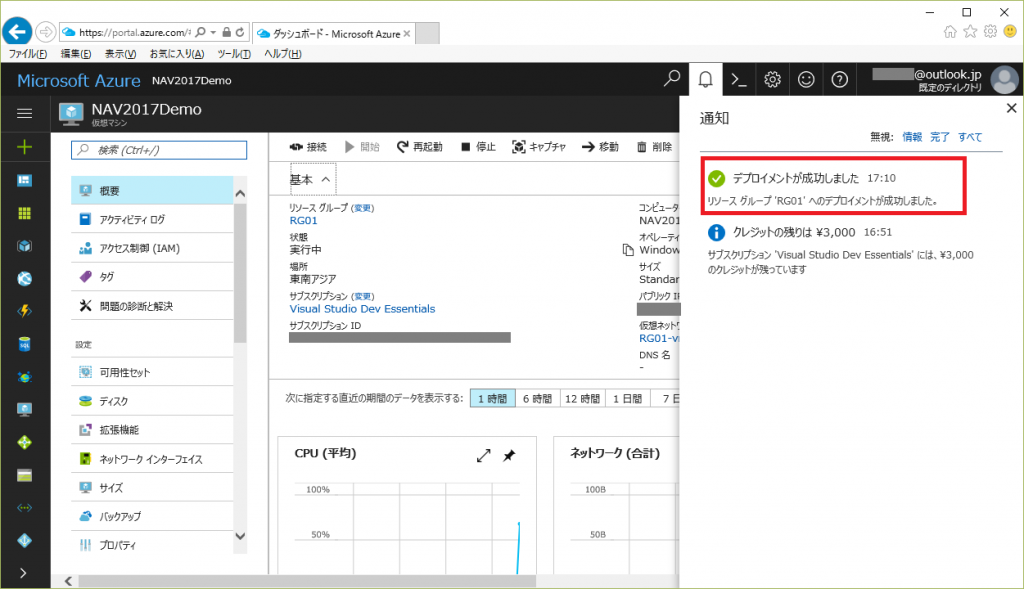Open address bar search dropdown arrow

(213, 32)
